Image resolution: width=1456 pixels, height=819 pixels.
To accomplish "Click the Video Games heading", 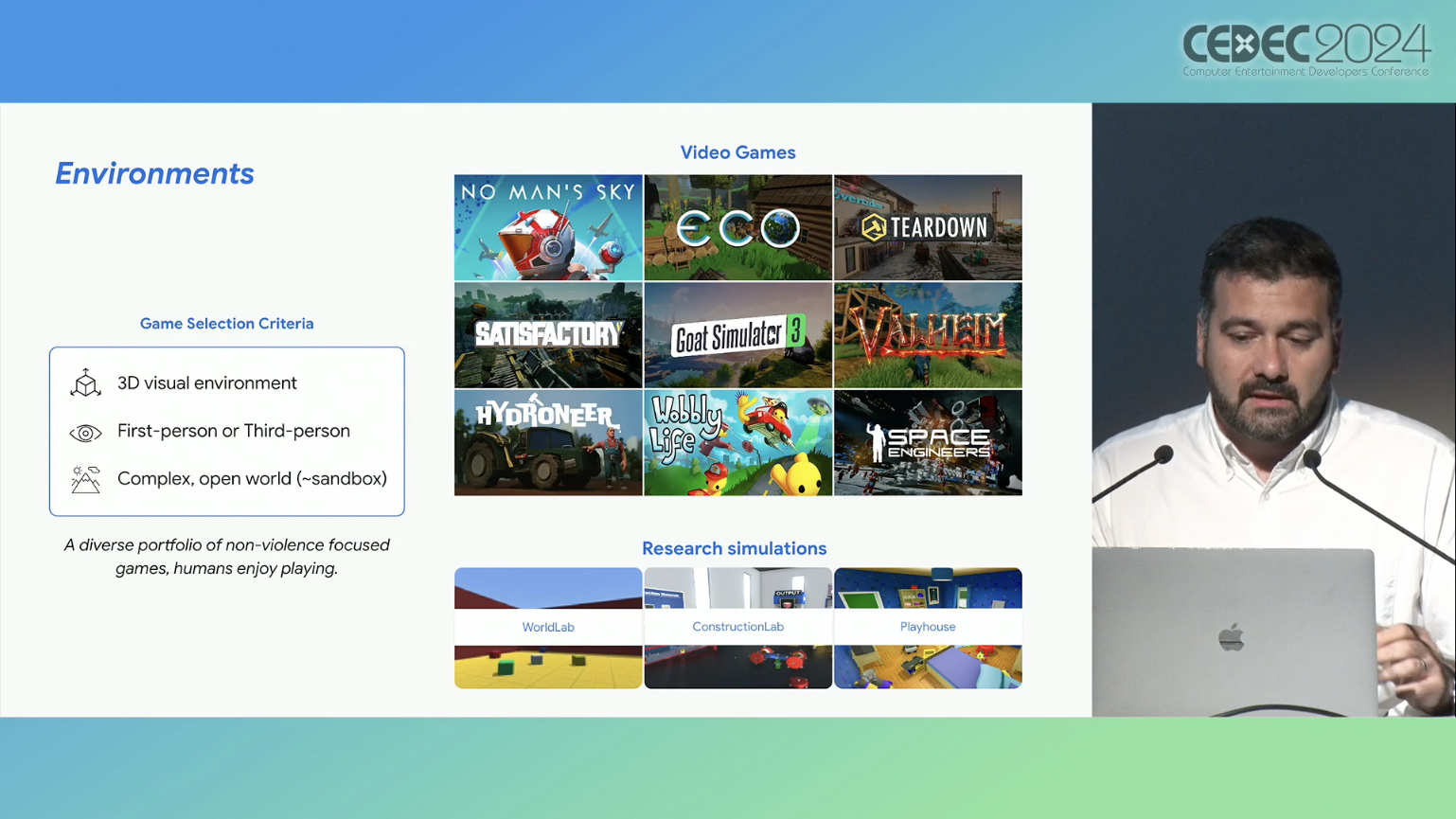I will 737,152.
